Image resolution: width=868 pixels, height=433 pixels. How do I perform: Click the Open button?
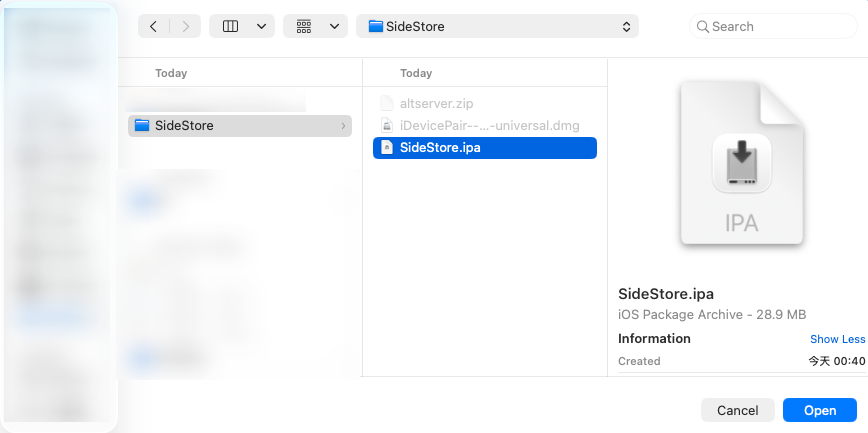coord(820,410)
